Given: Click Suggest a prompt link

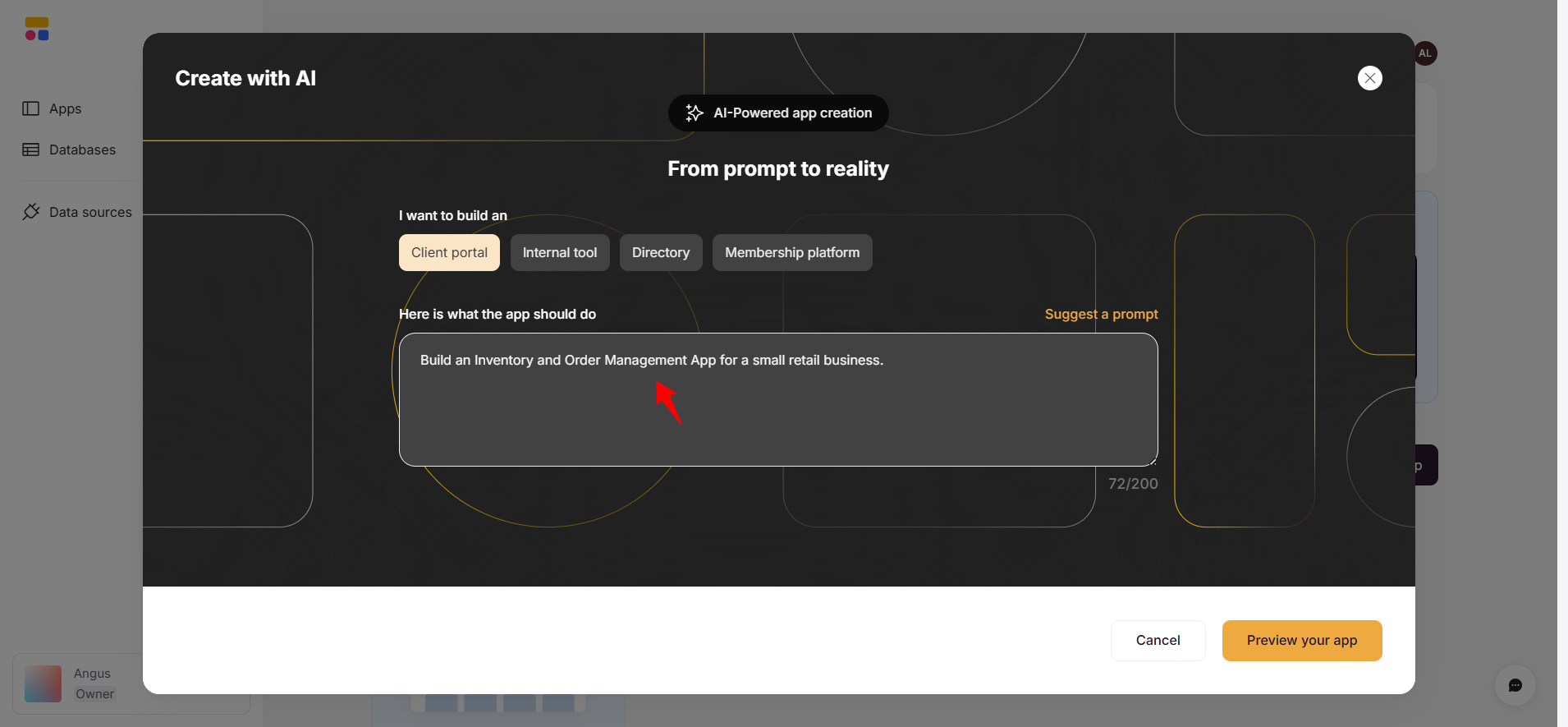Looking at the screenshot, I should click(1101, 314).
